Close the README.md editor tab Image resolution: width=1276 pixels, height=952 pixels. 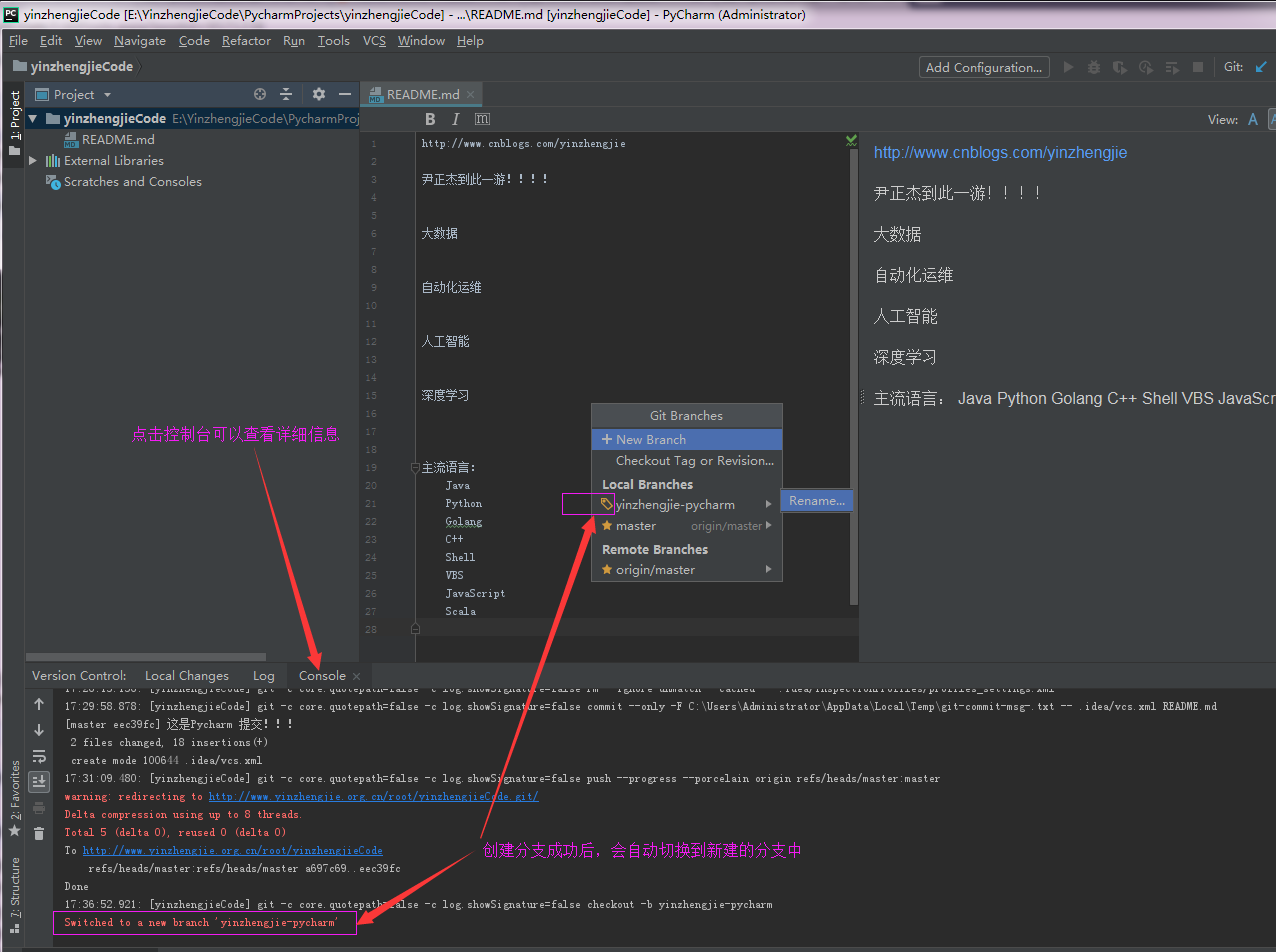(470, 95)
